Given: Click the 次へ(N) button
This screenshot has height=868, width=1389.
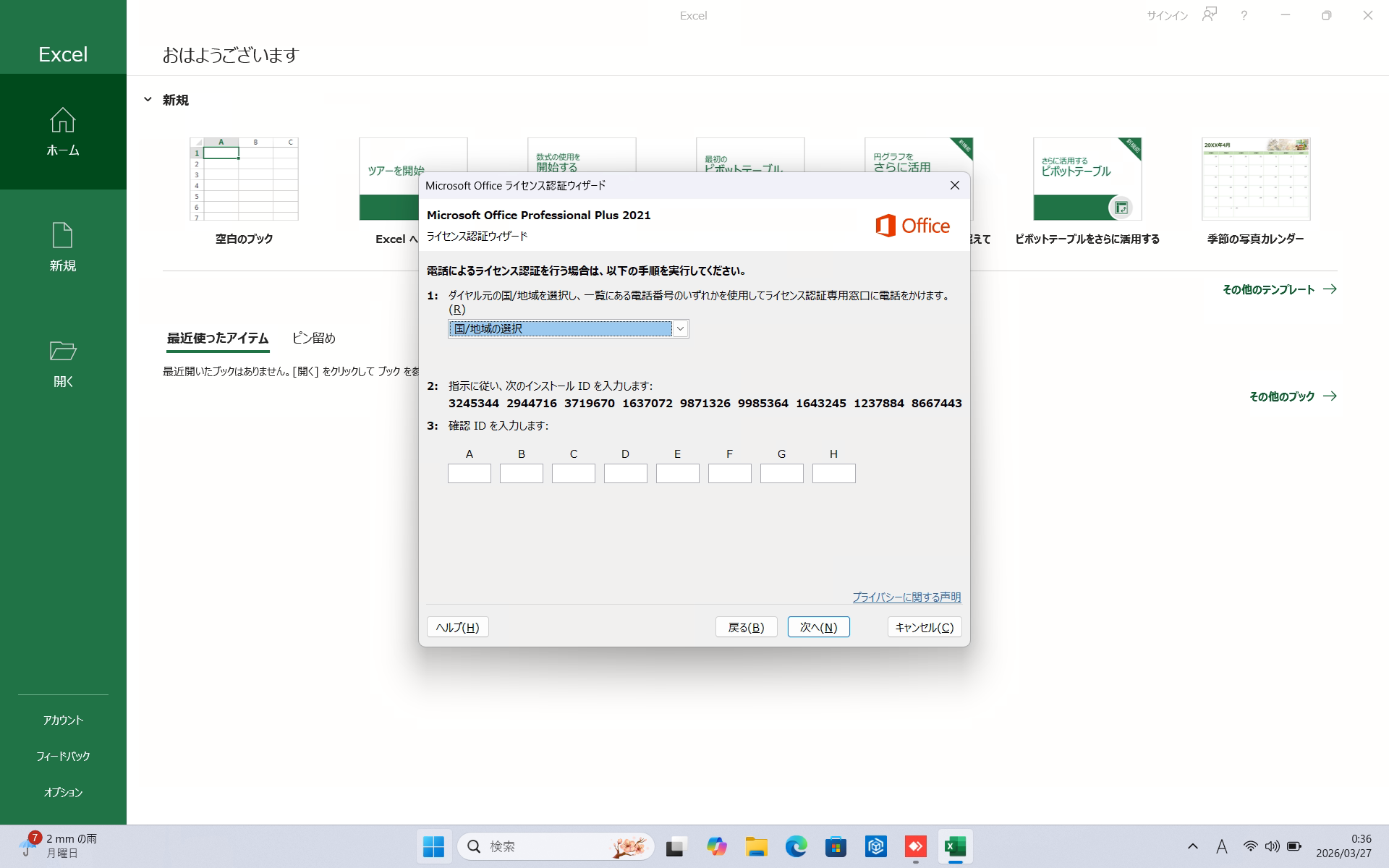Looking at the screenshot, I should (818, 627).
